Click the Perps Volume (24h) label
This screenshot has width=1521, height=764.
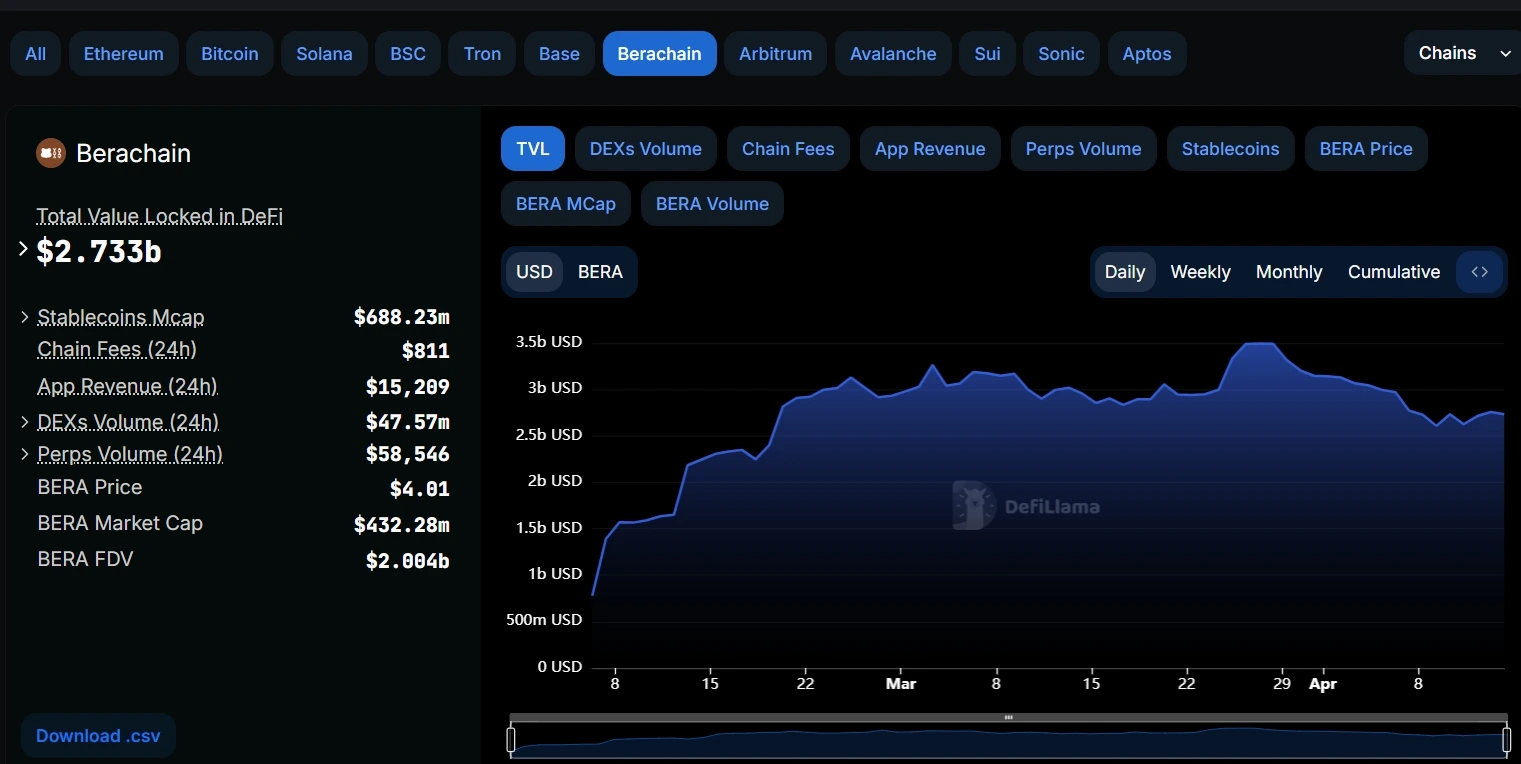[130, 454]
